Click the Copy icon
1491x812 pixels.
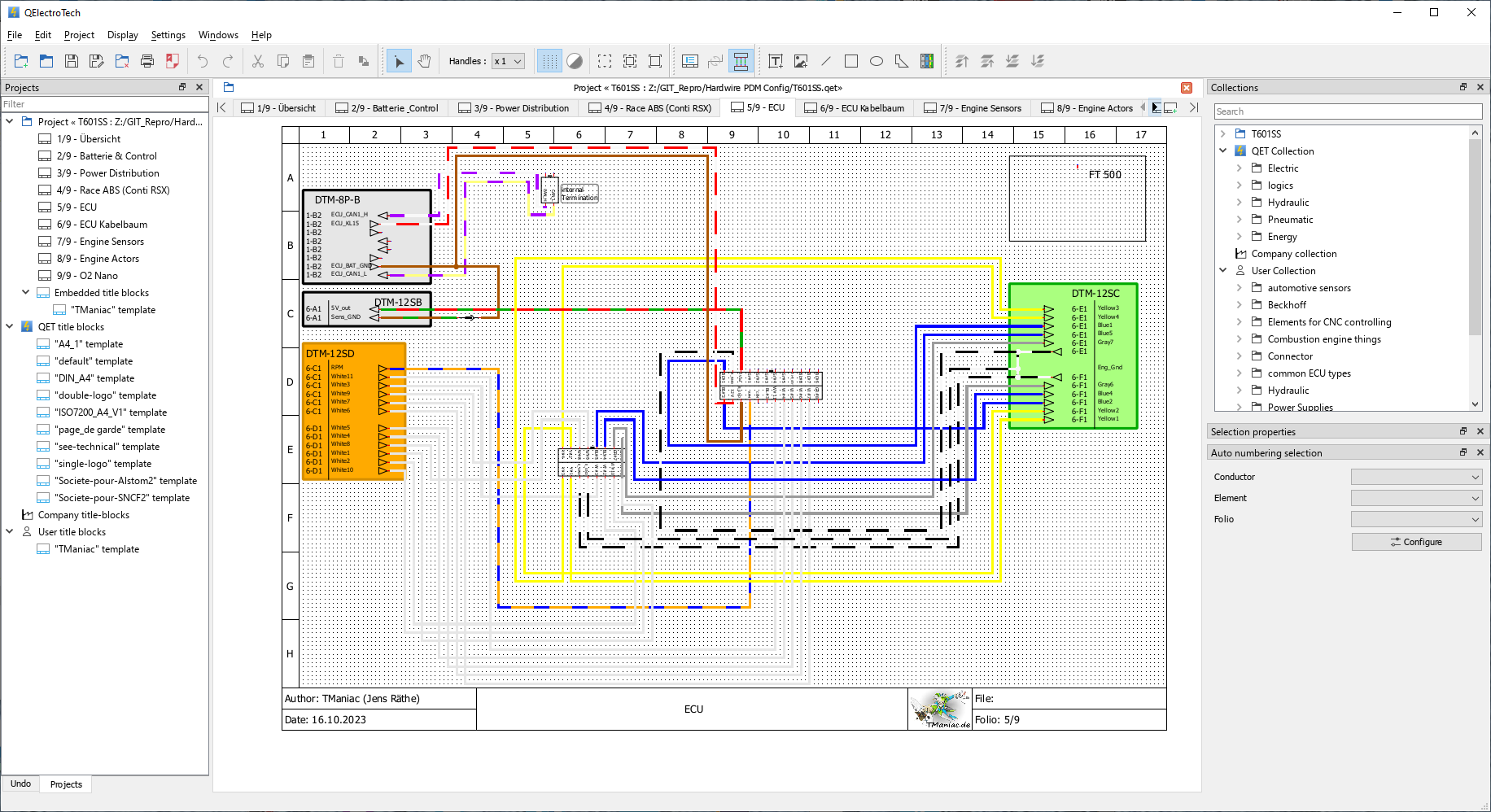pyautogui.click(x=283, y=61)
